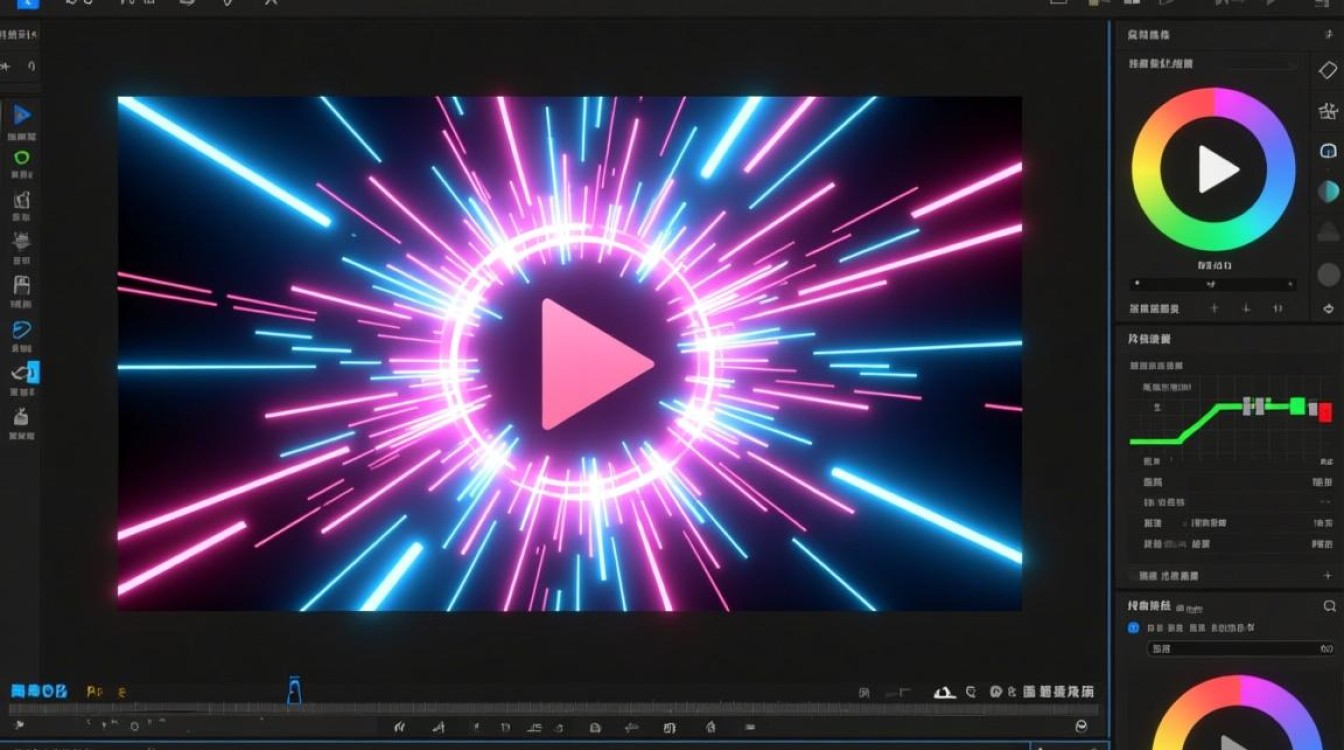This screenshot has width=1344, height=750.
Task: Click the play button inside the upper color wheel
Action: [1216, 169]
